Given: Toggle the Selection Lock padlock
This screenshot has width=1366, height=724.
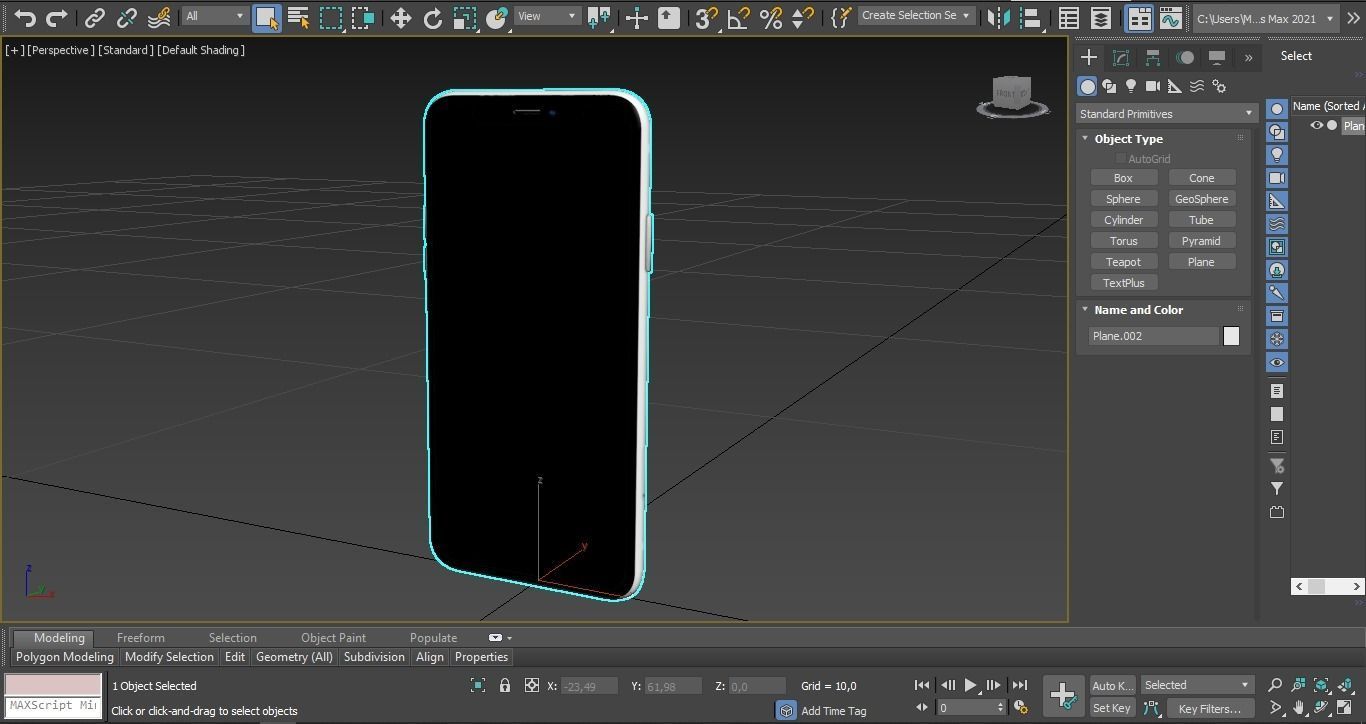Looking at the screenshot, I should pos(505,685).
